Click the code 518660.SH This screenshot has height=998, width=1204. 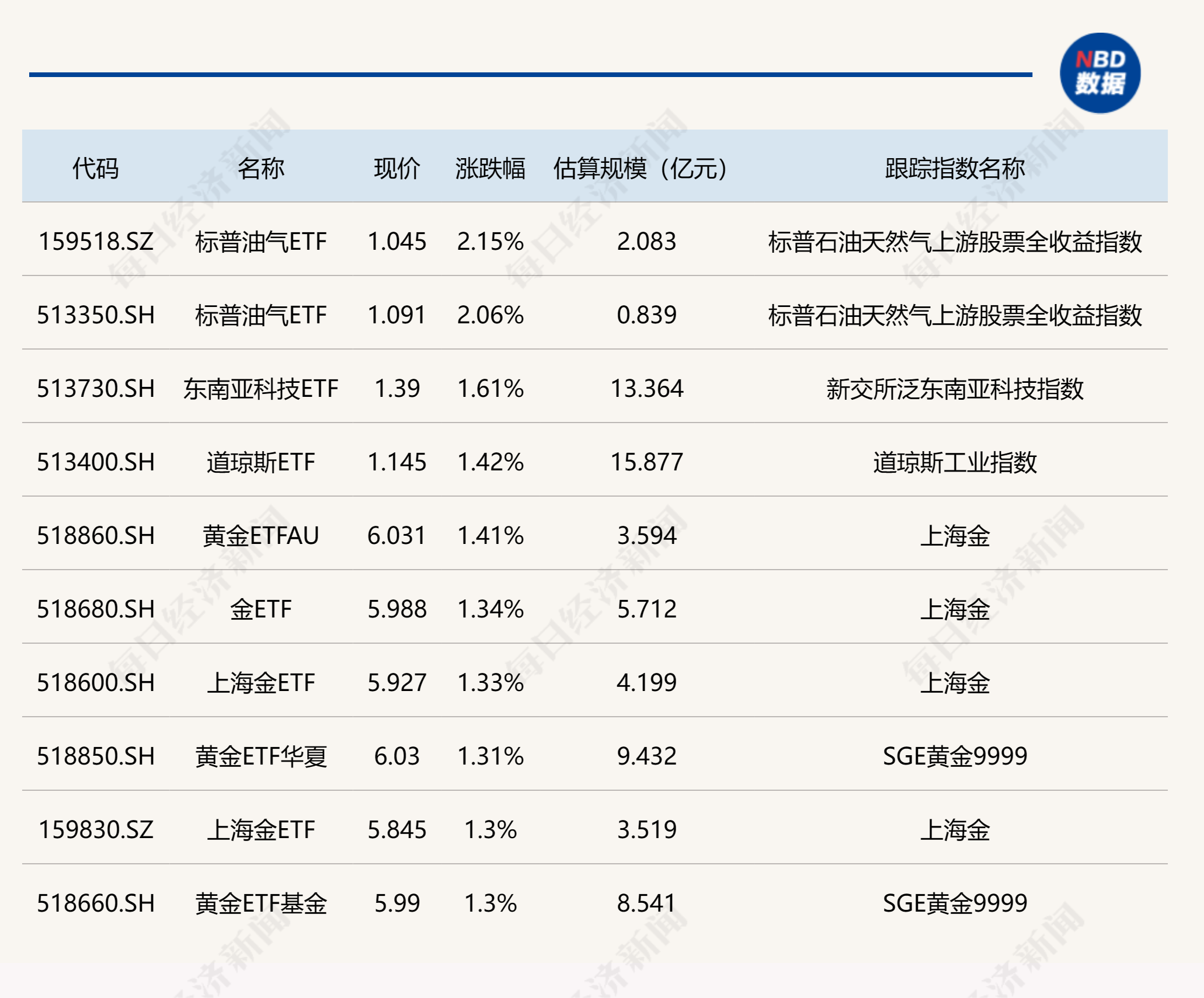coord(96,903)
